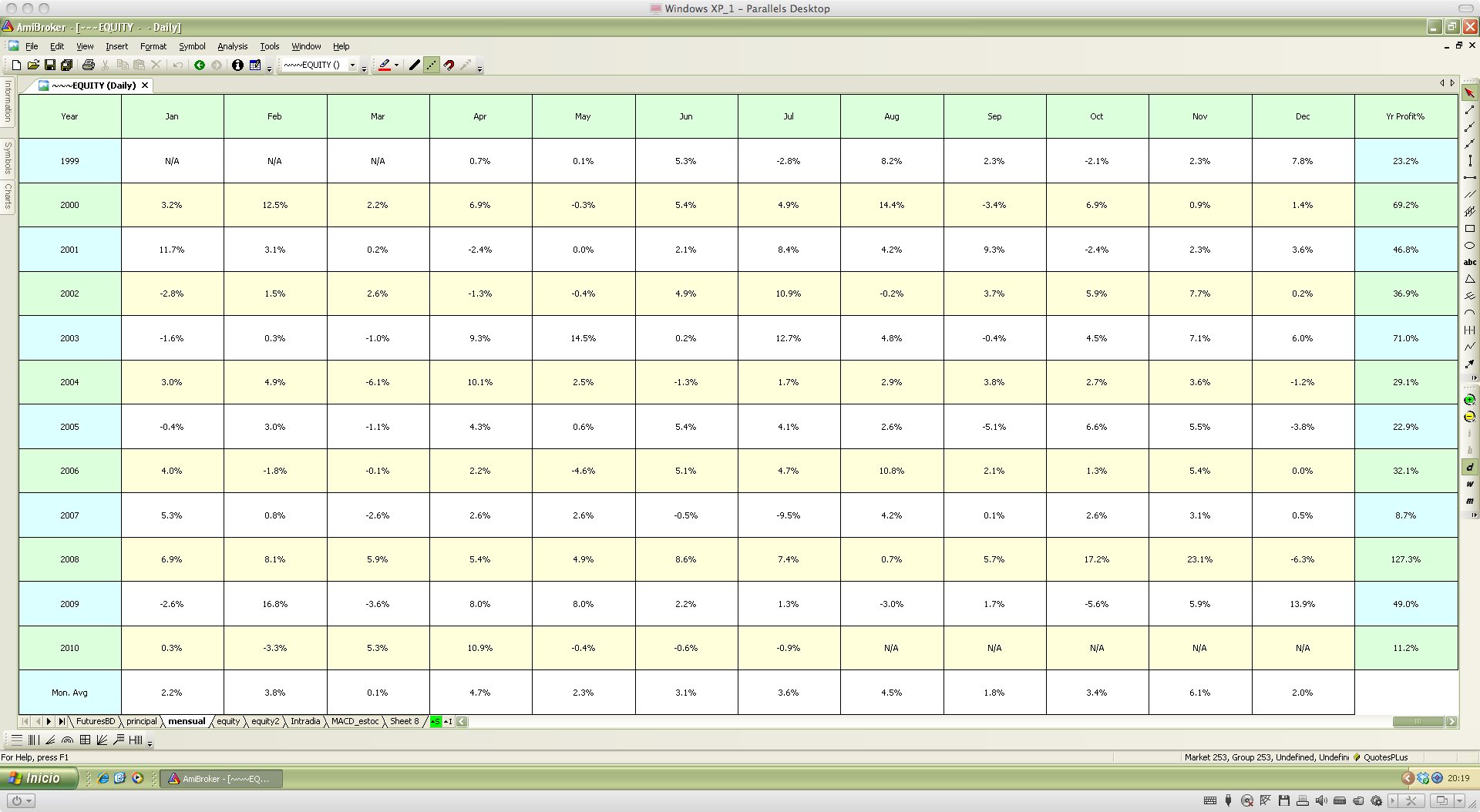Click the 2008 Yr Profit% value 127.3%
The width and height of the screenshot is (1480, 812).
[1405, 559]
